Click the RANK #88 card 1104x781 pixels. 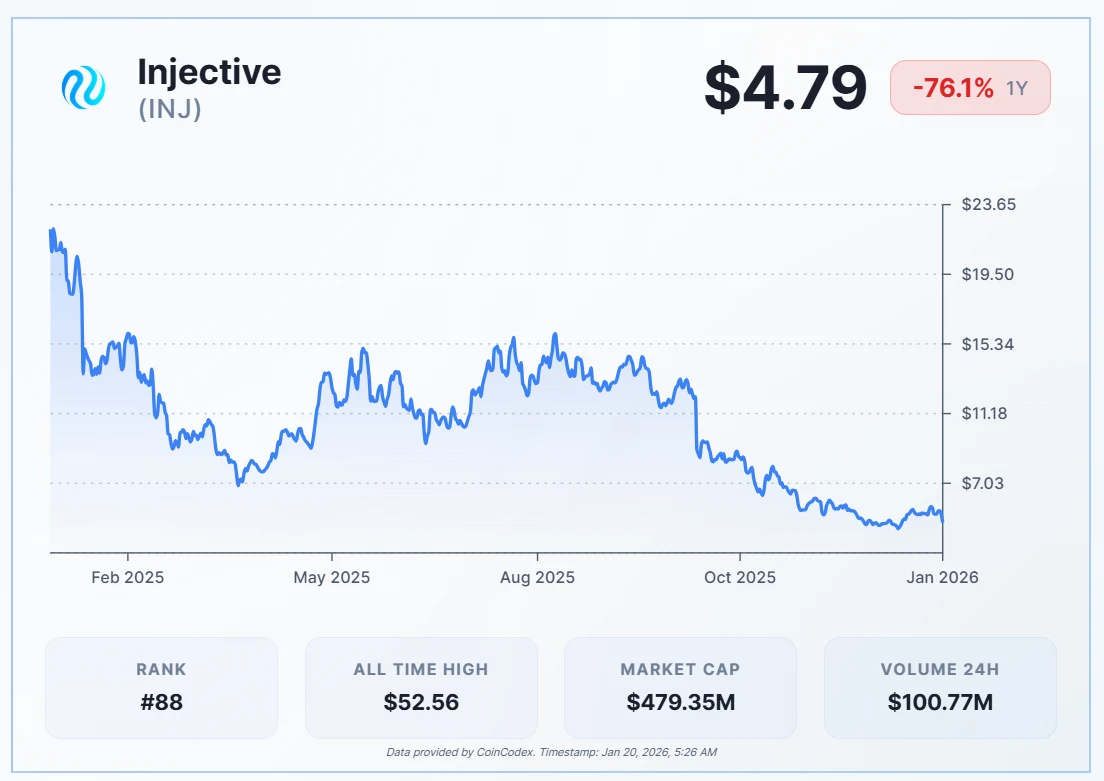click(161, 687)
